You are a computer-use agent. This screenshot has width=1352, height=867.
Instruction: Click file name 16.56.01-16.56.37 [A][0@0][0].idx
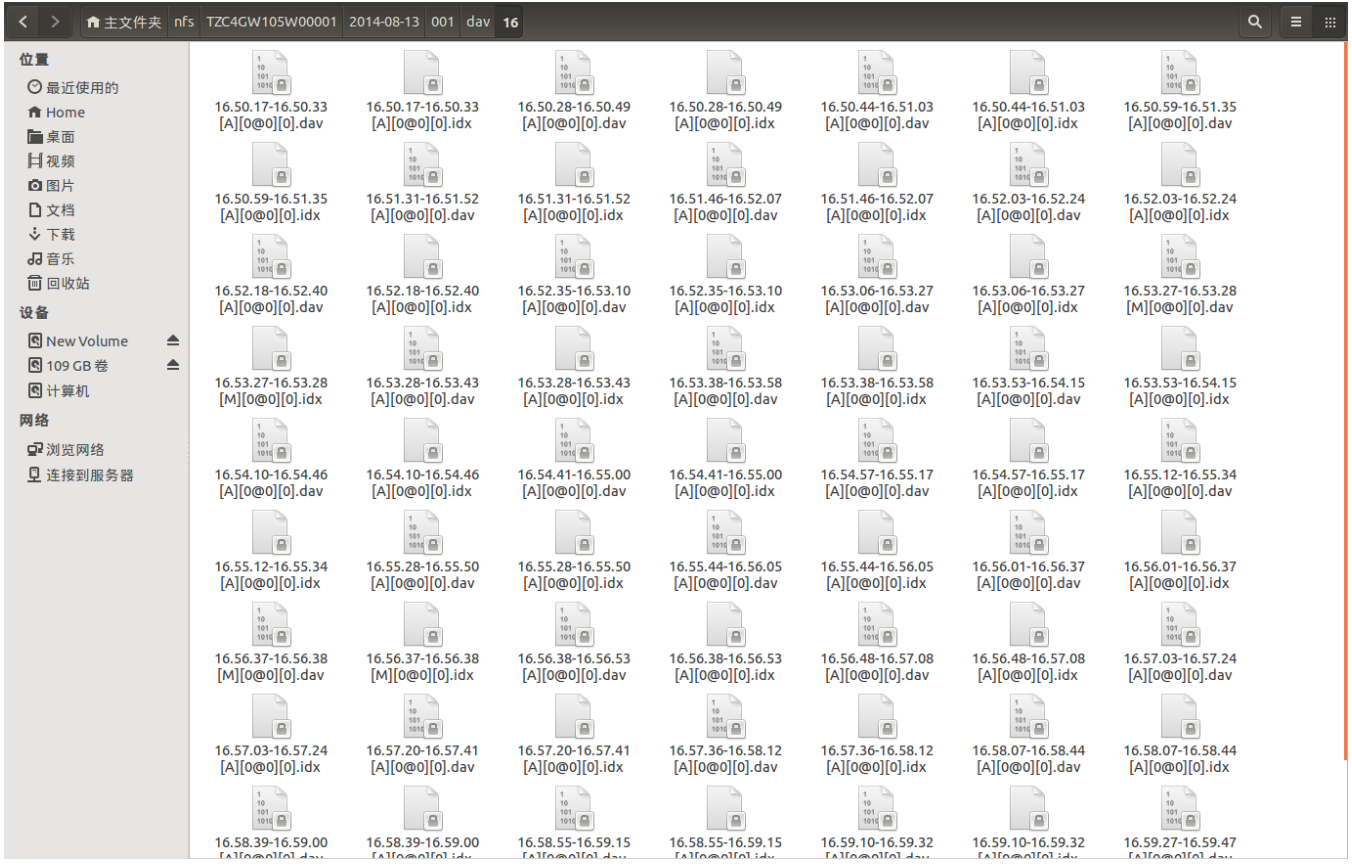coord(1179,575)
